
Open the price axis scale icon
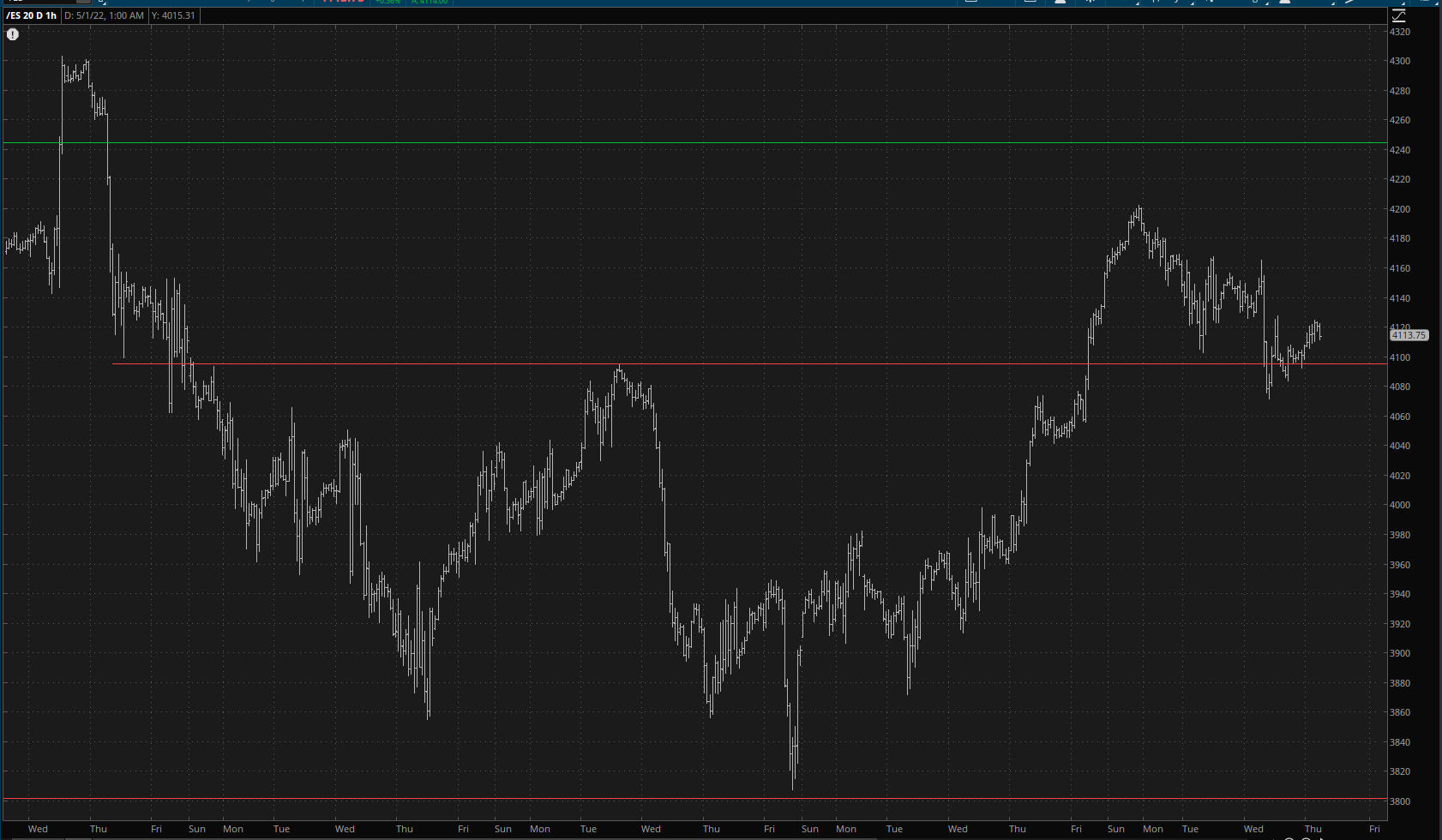coord(1398,15)
